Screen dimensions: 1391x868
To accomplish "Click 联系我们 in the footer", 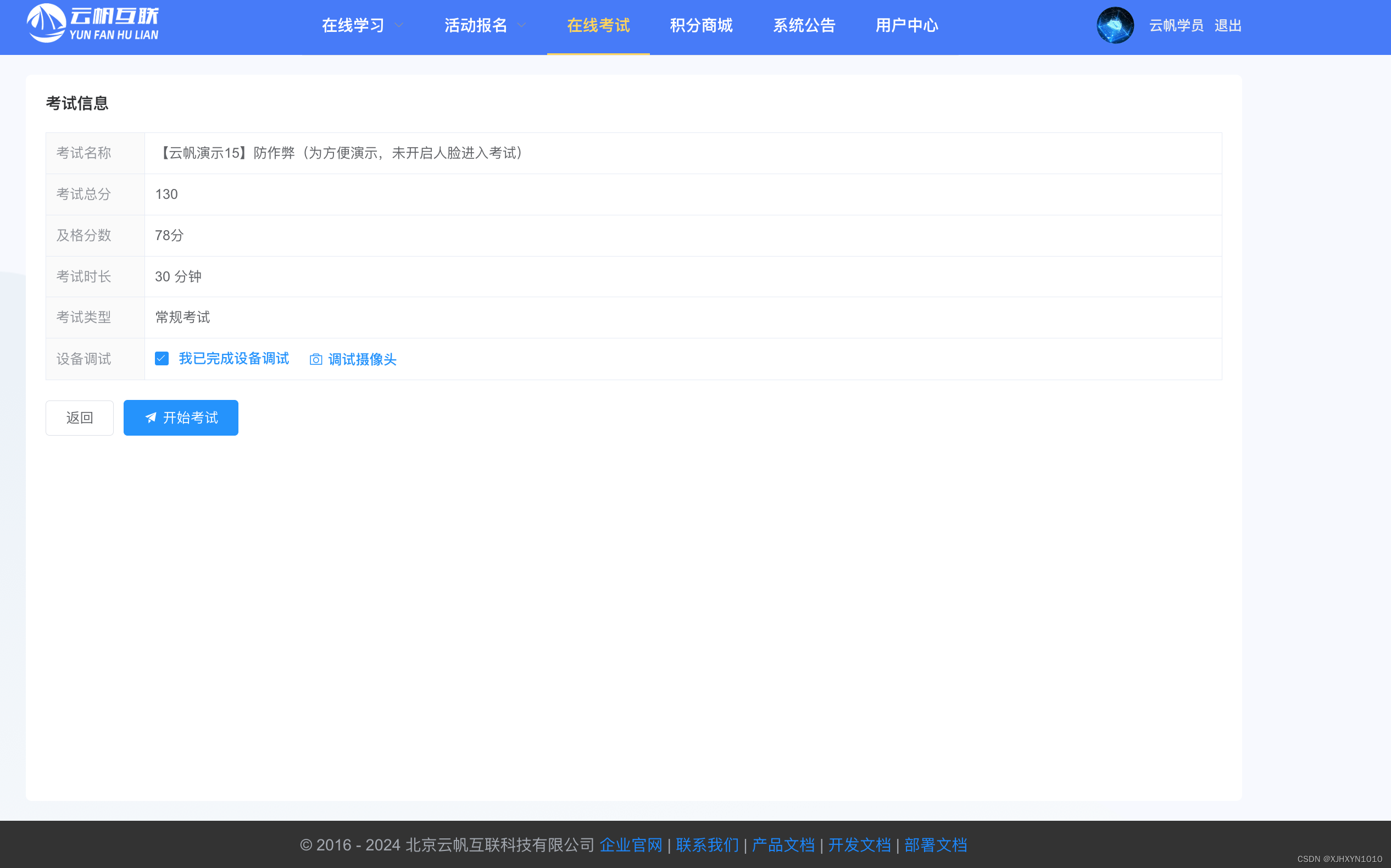I will 706,845.
